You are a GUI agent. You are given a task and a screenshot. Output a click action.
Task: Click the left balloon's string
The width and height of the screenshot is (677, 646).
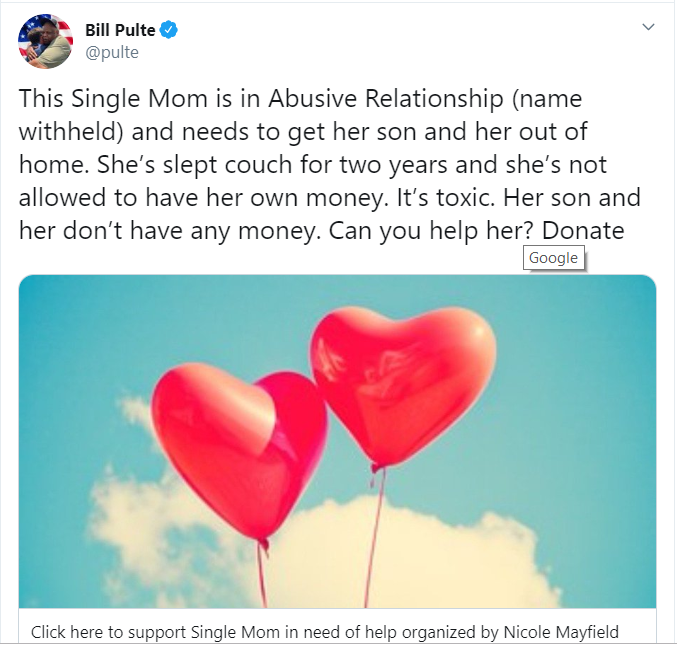pyautogui.click(x=262, y=573)
